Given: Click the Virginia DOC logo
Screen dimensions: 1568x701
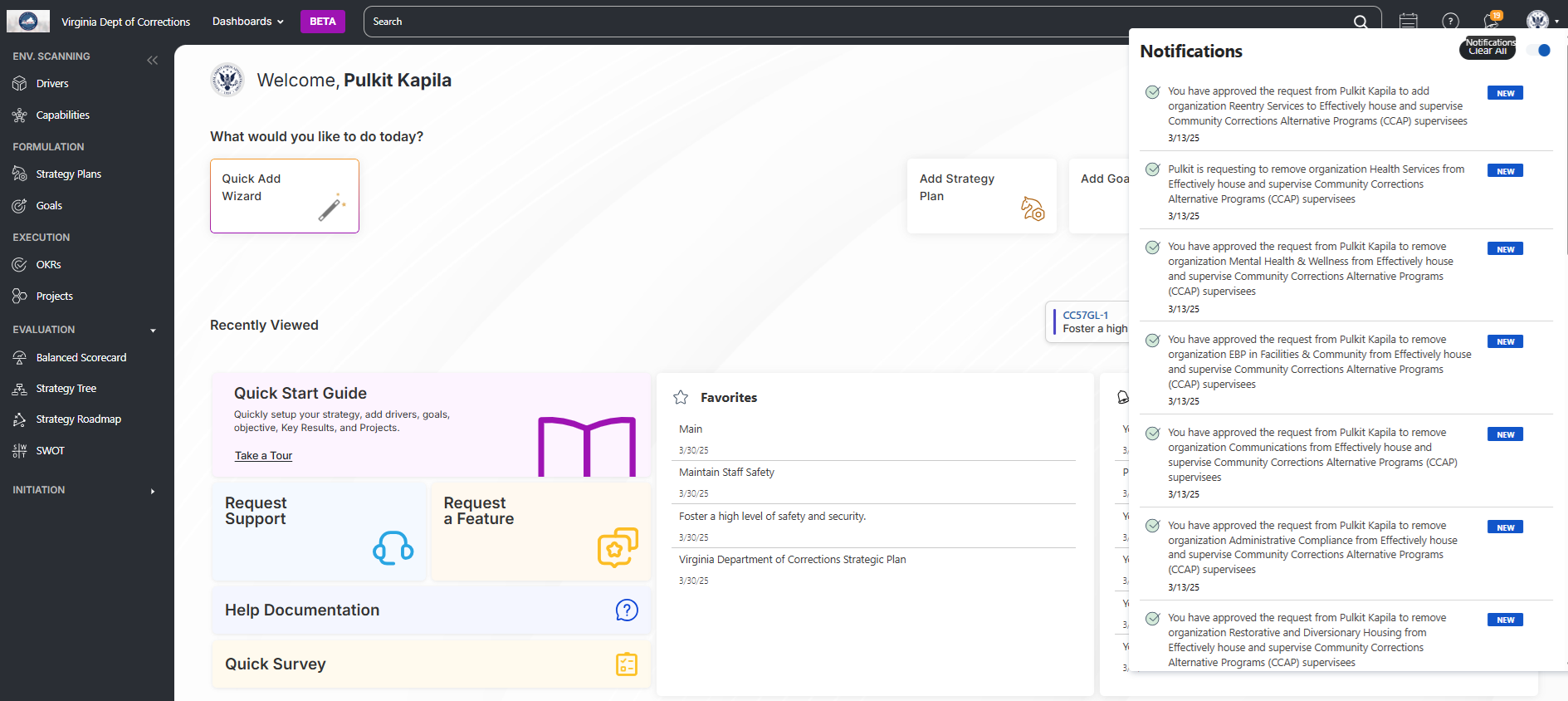Looking at the screenshot, I should [28, 22].
